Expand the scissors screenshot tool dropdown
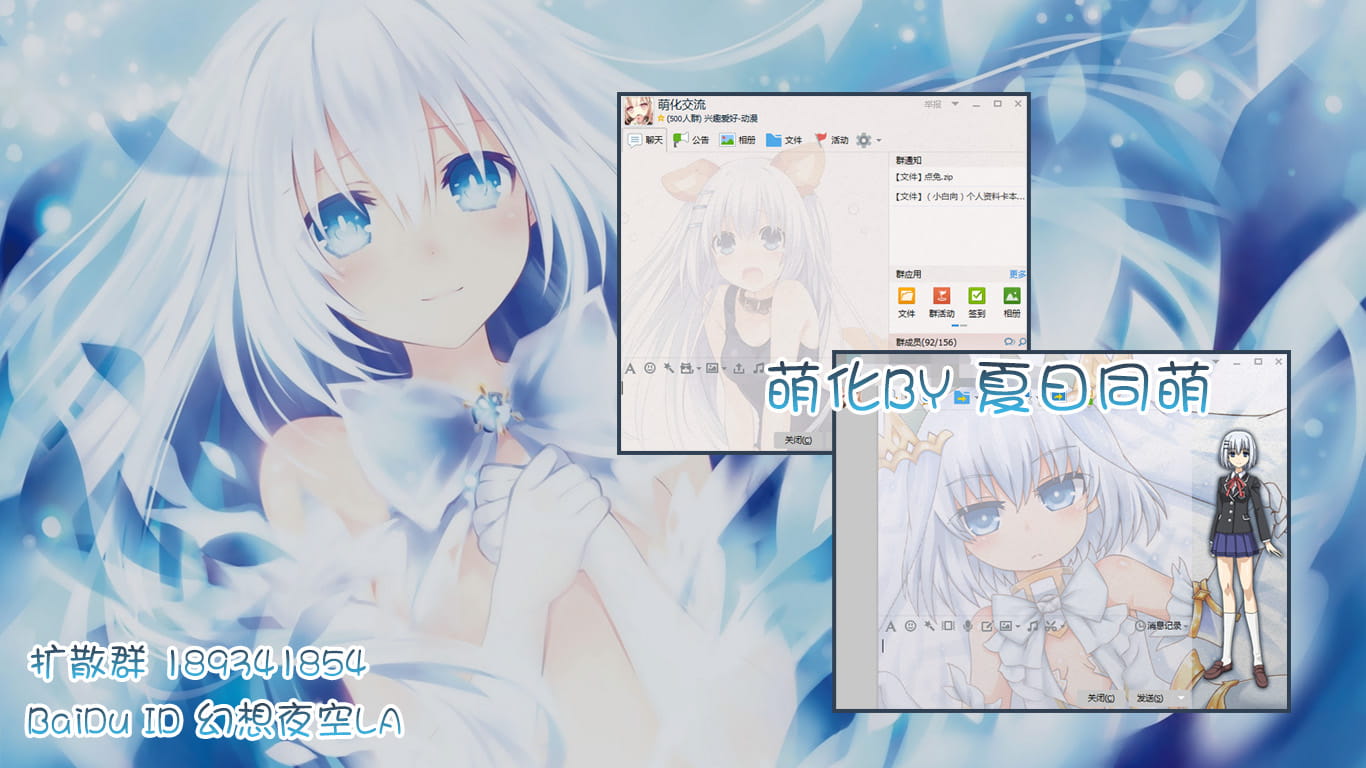Viewport: 1366px width, 768px height. click(1065, 627)
